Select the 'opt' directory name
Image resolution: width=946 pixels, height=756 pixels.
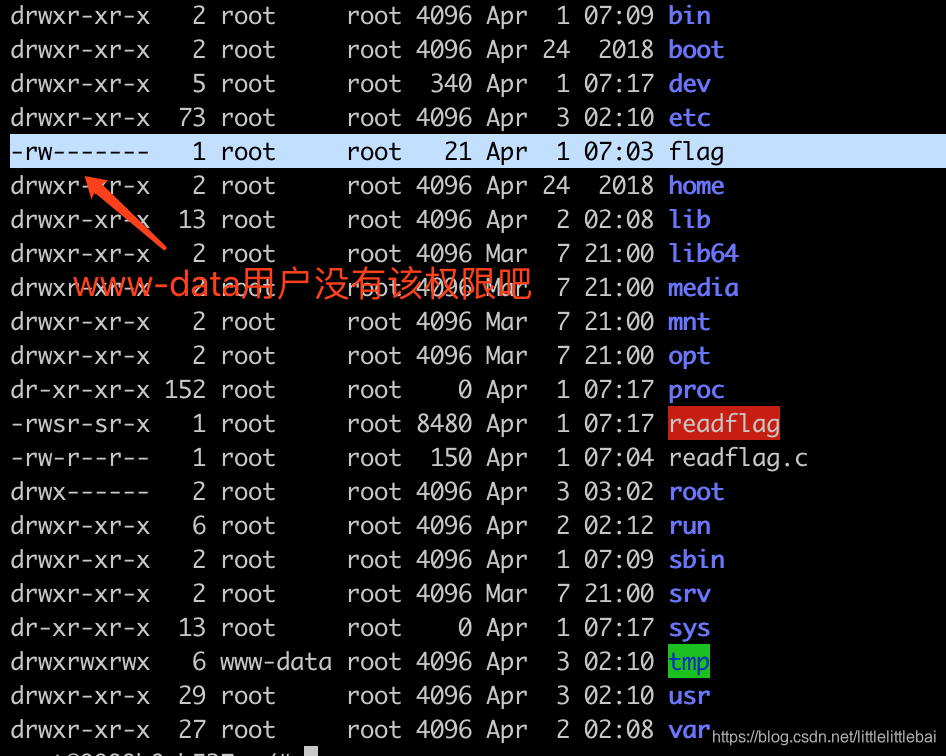(689, 356)
